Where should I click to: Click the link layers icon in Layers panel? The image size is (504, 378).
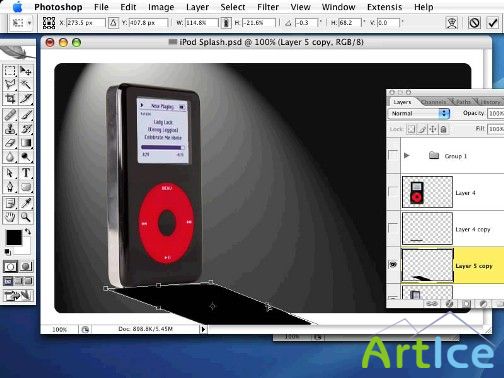tap(432, 303)
